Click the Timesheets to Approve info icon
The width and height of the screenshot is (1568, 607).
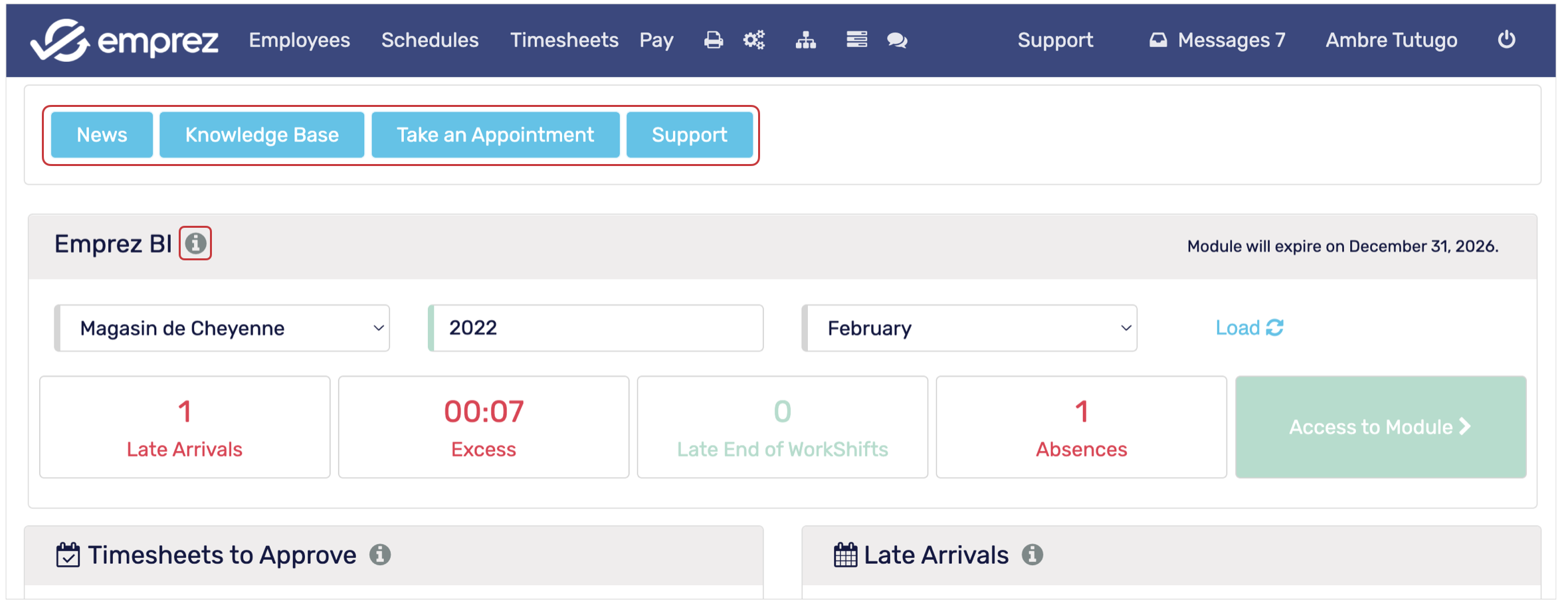(380, 555)
